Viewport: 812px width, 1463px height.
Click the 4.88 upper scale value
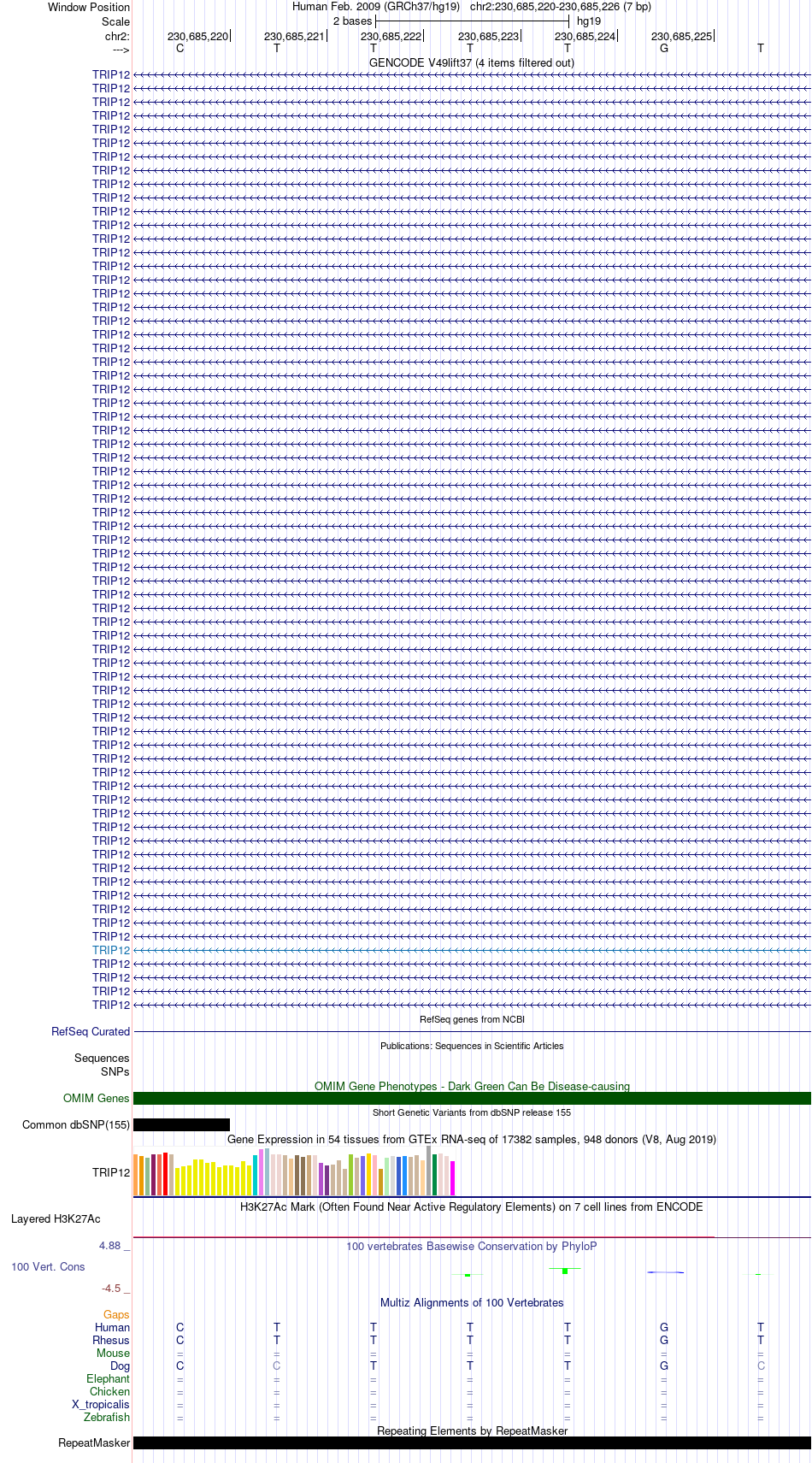tap(110, 1246)
